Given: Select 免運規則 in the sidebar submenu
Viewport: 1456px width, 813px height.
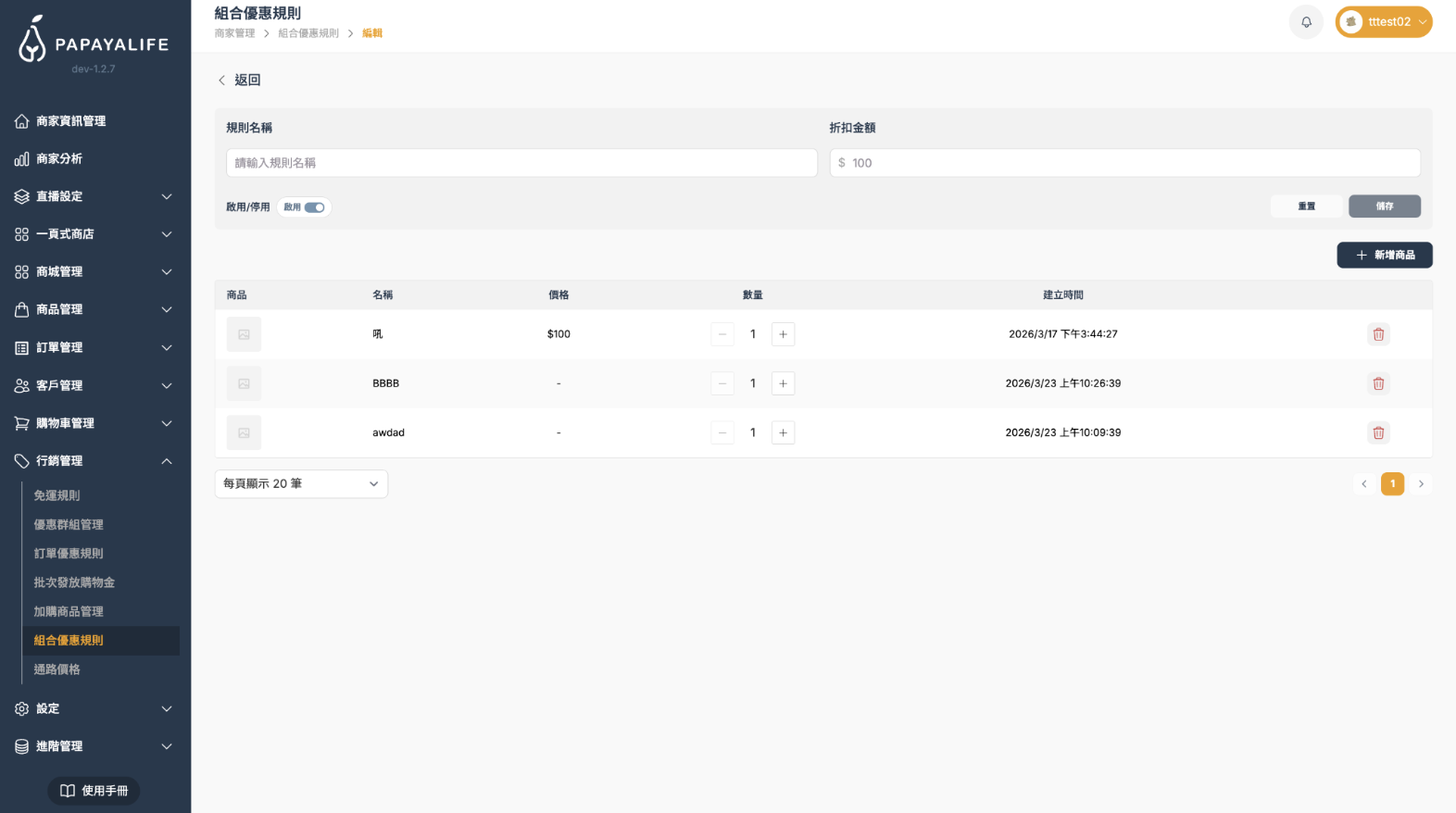Looking at the screenshot, I should tap(56, 495).
